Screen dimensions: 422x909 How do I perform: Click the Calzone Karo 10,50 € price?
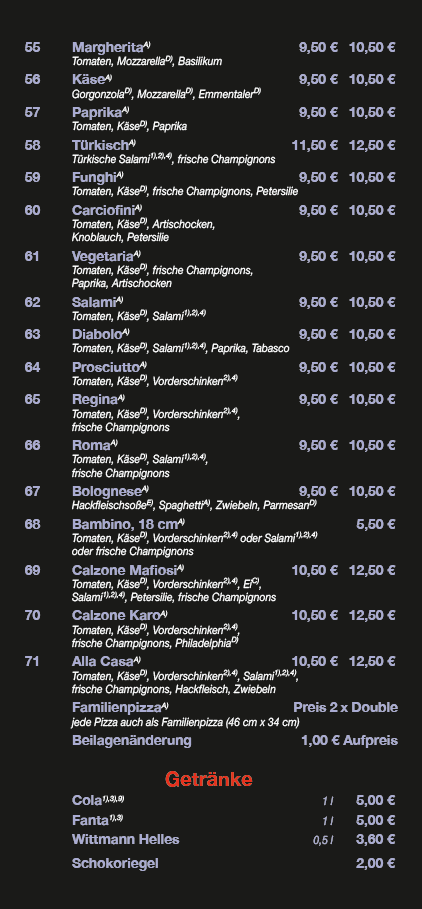[315, 615]
